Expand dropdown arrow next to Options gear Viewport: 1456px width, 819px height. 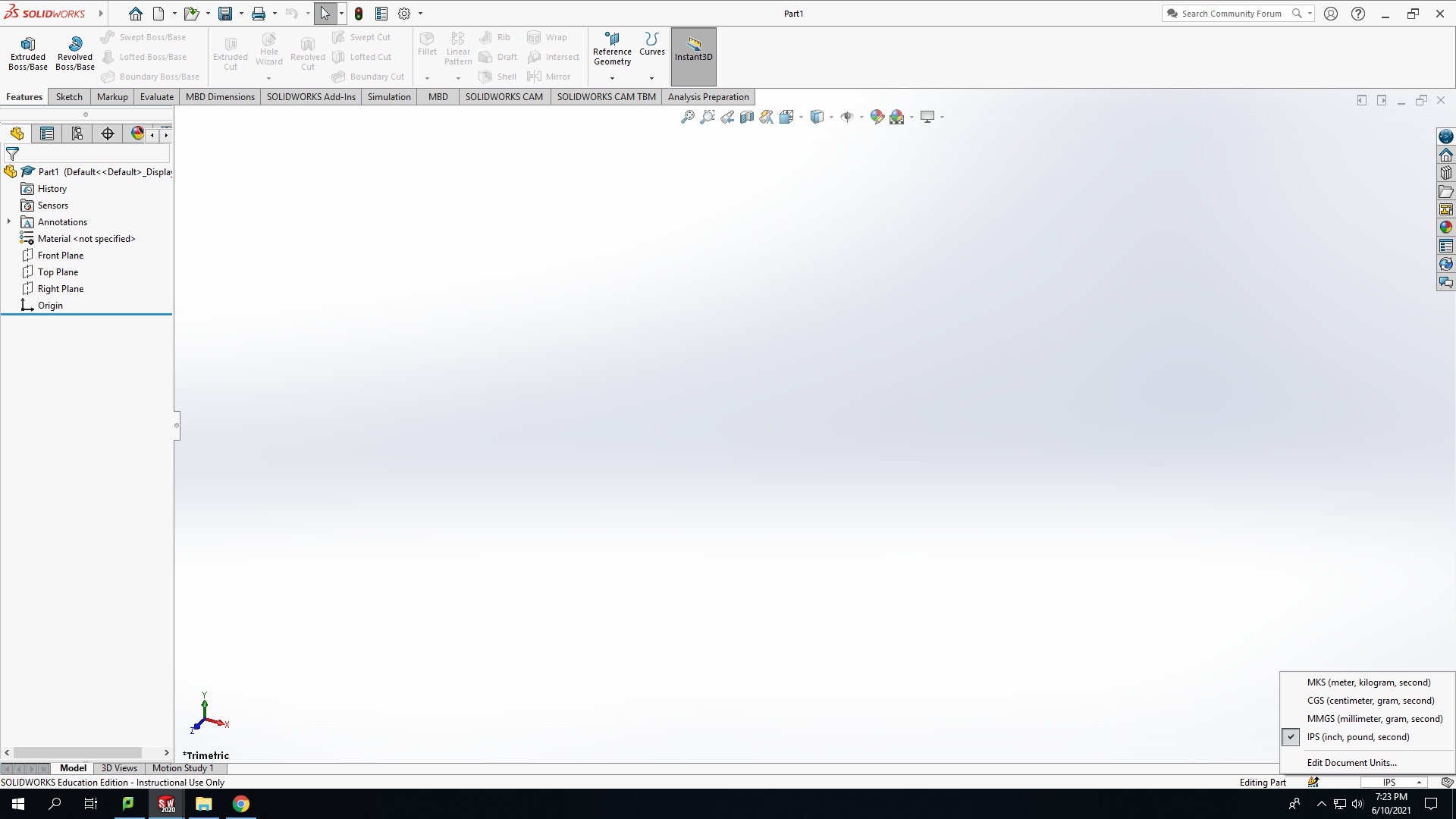tap(420, 14)
